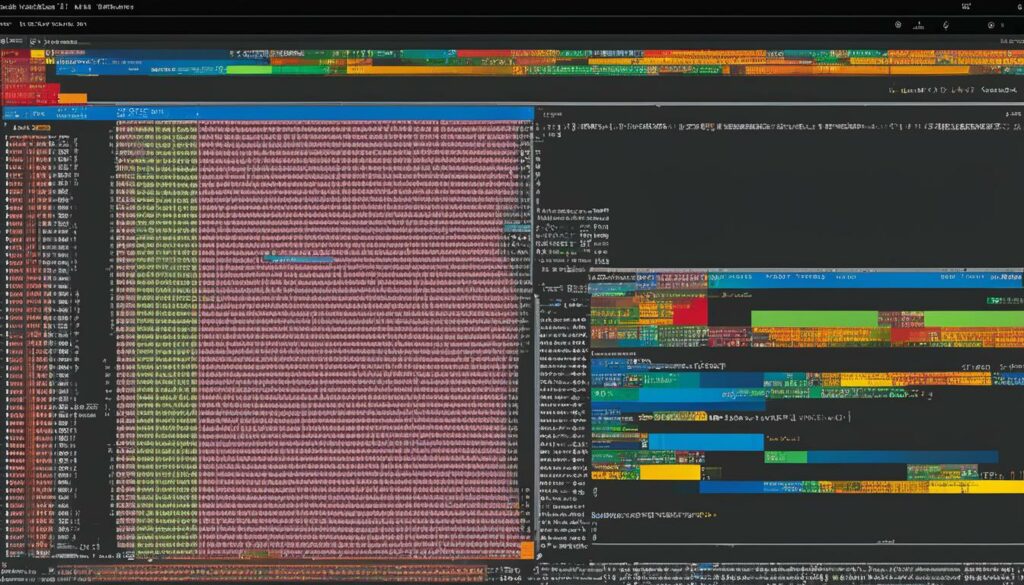Screen dimensions: 1024x585
Task: Click the blue header bar of lower-right chart panel
Action: pos(800,280)
